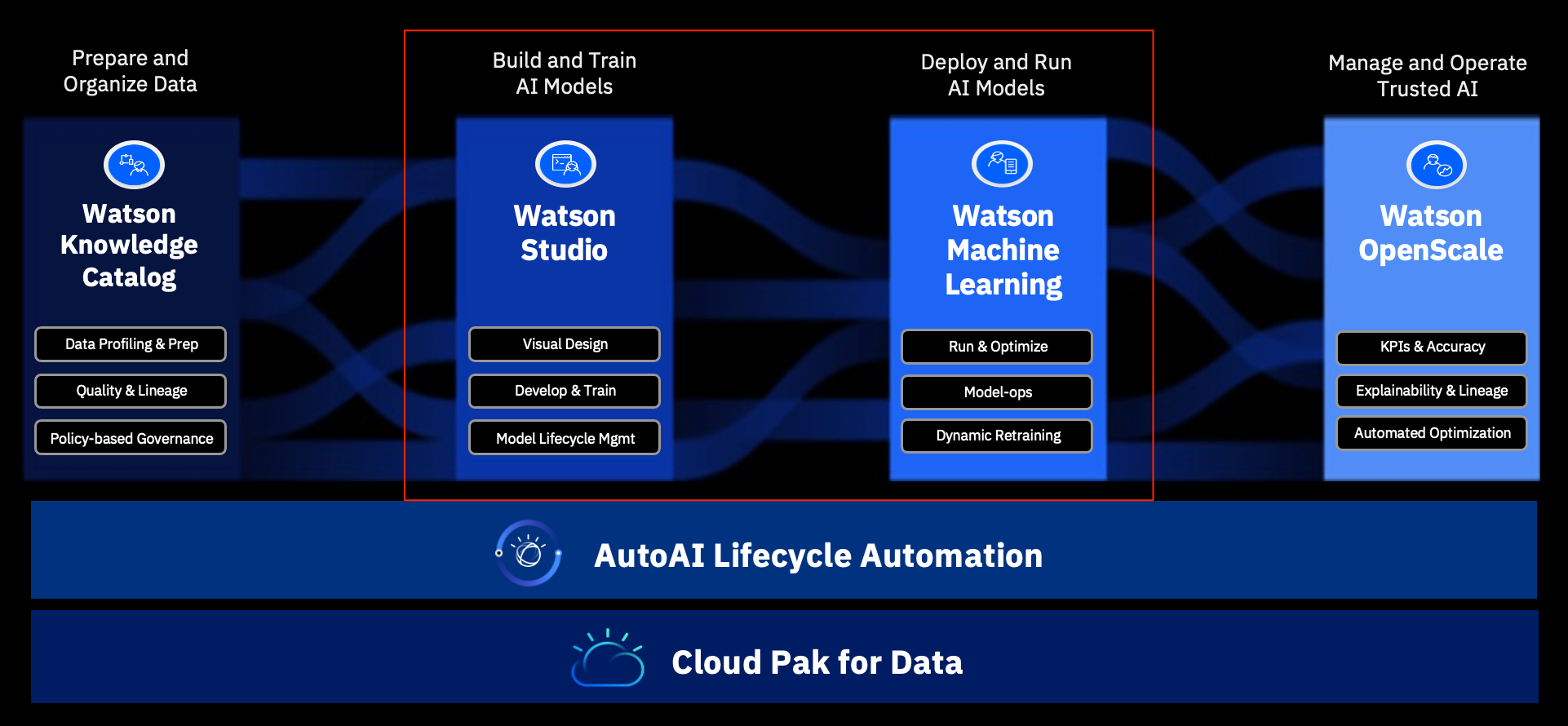
Task: Select the Prepare and Organize Data heading
Action: [131, 71]
